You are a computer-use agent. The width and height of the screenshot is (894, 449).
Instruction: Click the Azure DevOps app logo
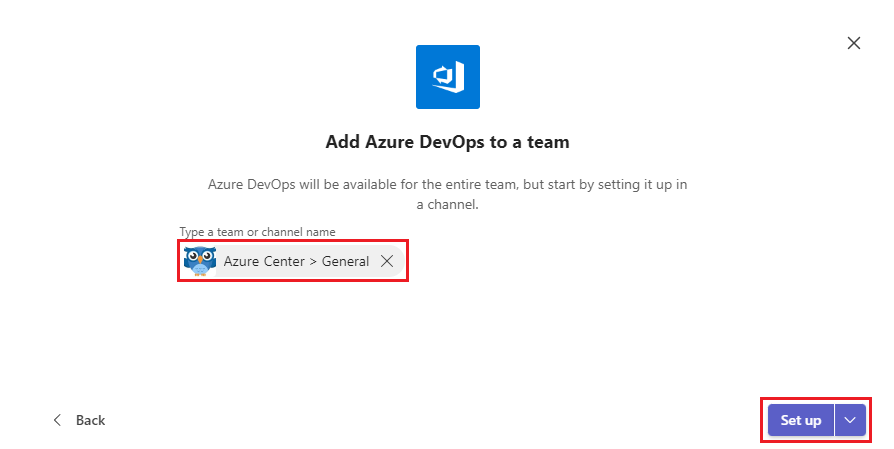tap(448, 77)
